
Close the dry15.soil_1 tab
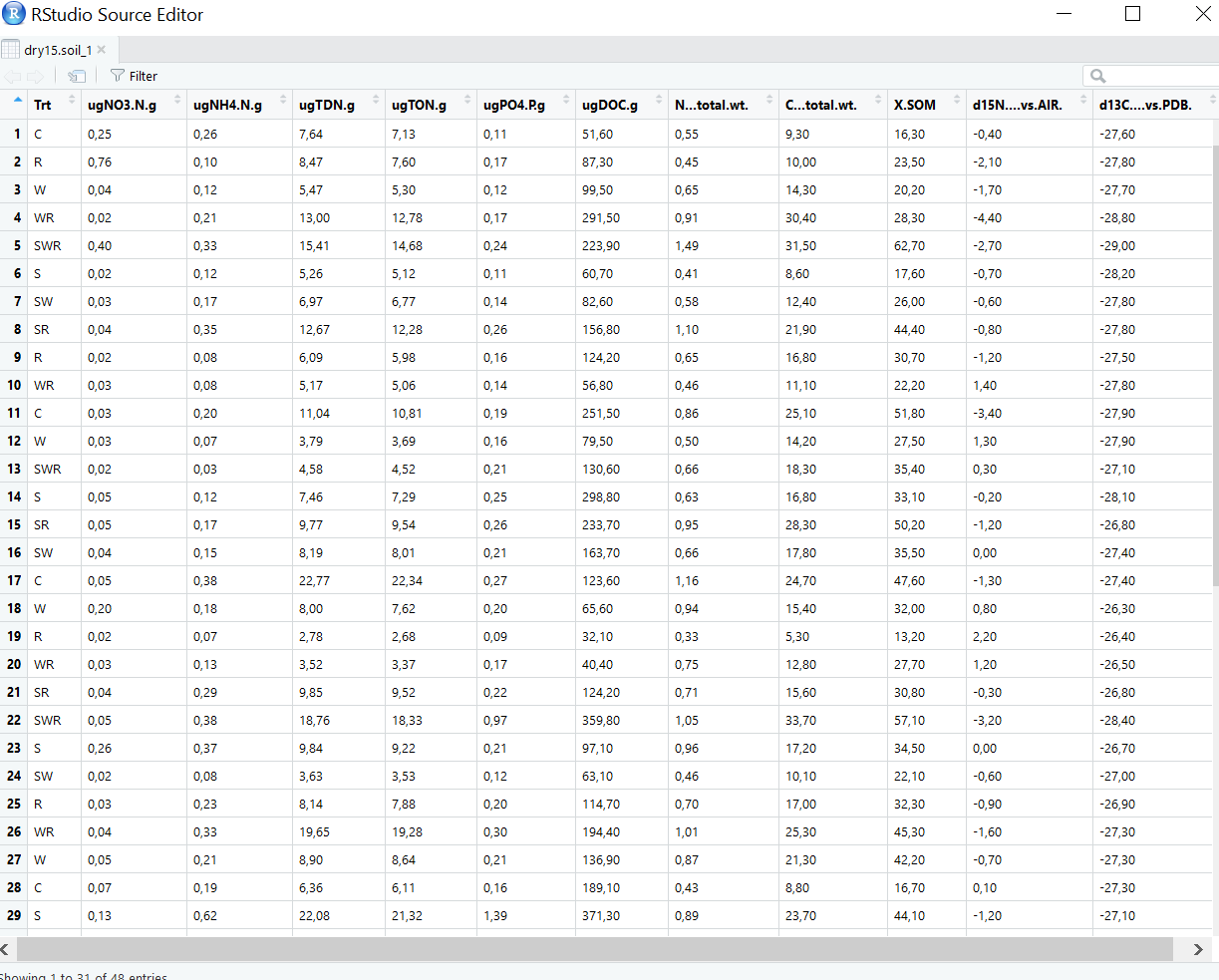(102, 49)
